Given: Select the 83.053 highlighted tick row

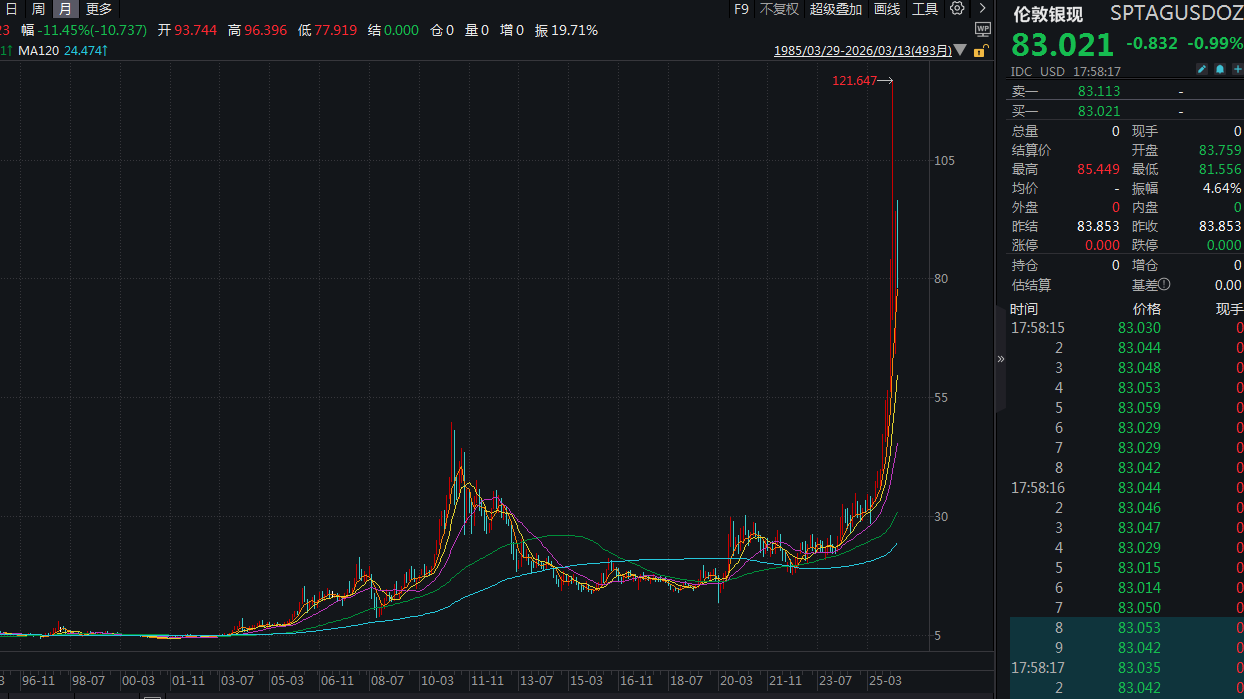Looking at the screenshot, I should click(x=1139, y=628).
